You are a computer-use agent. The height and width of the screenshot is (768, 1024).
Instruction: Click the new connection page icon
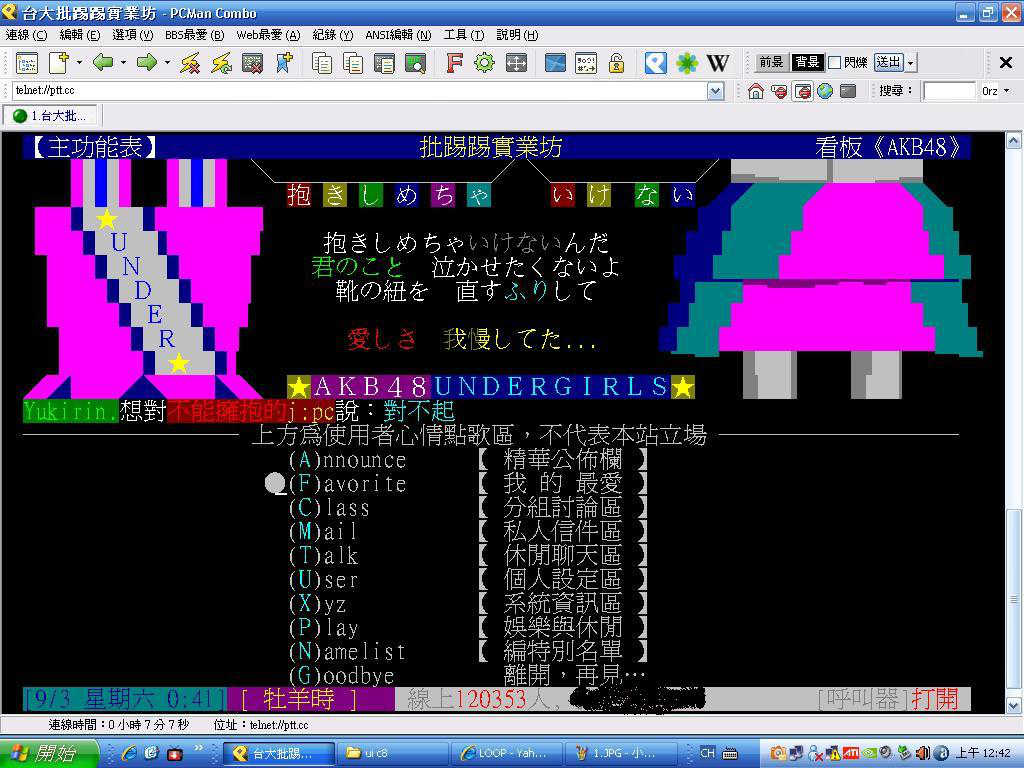(x=59, y=63)
